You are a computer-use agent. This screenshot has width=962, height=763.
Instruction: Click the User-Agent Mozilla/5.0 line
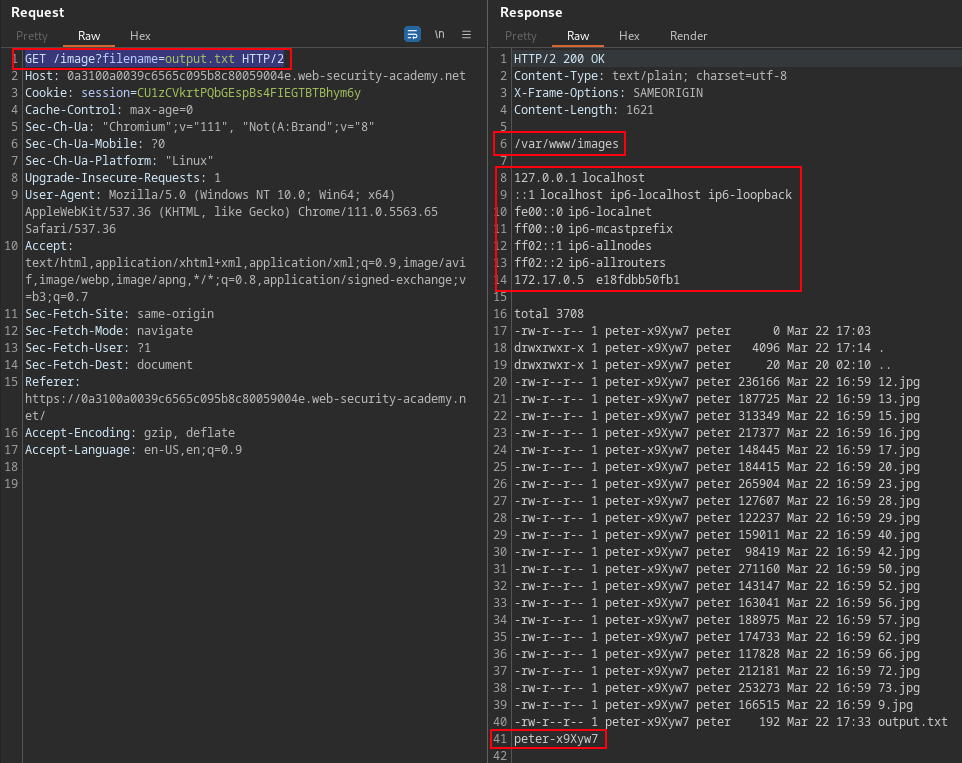tap(210, 195)
